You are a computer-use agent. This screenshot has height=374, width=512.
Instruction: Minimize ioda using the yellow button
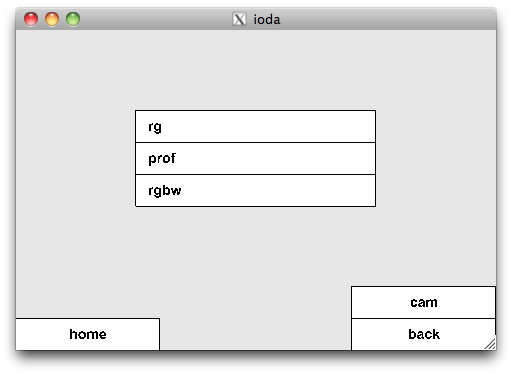[52, 19]
